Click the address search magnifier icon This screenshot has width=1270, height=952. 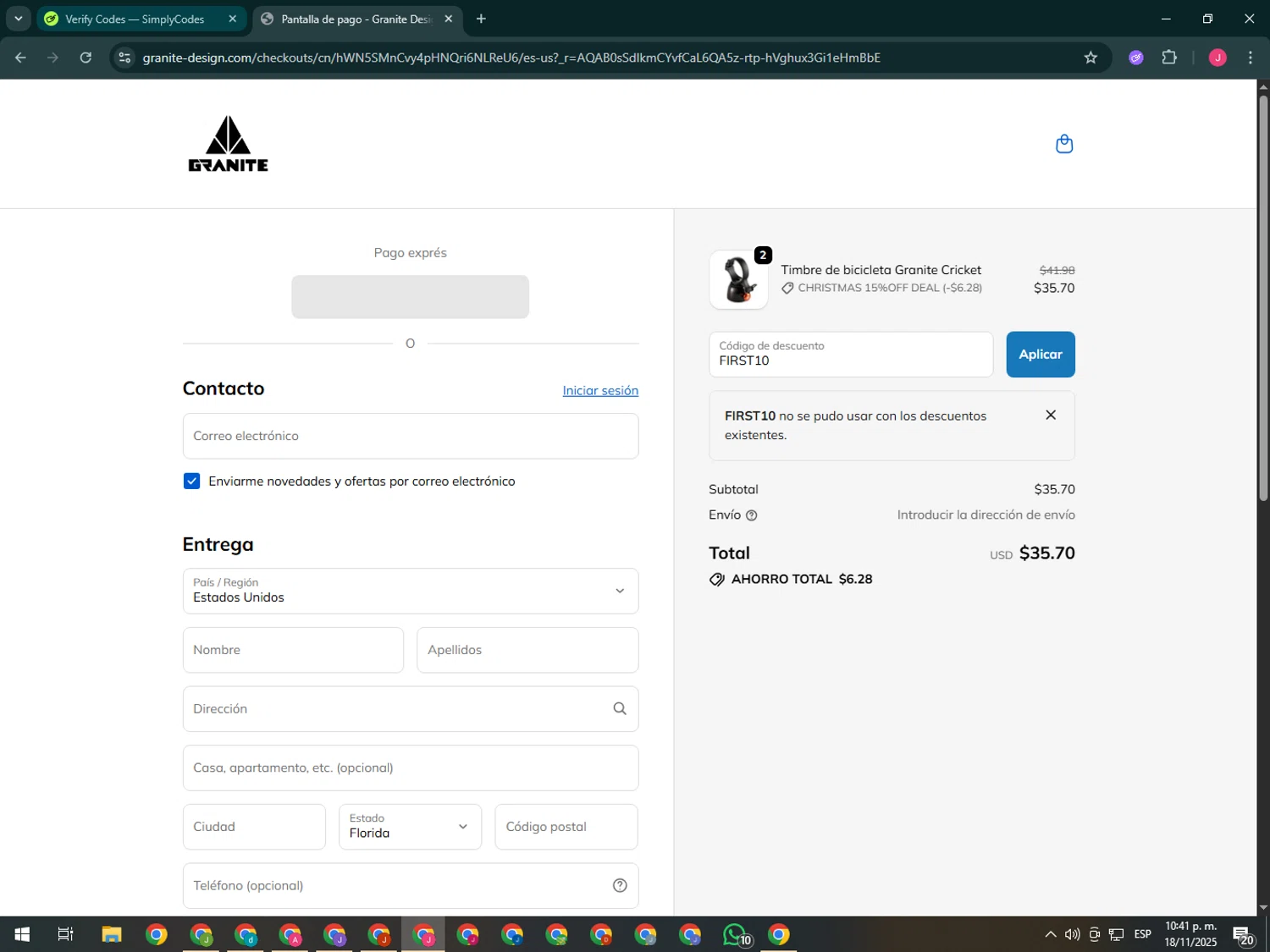[x=620, y=709]
